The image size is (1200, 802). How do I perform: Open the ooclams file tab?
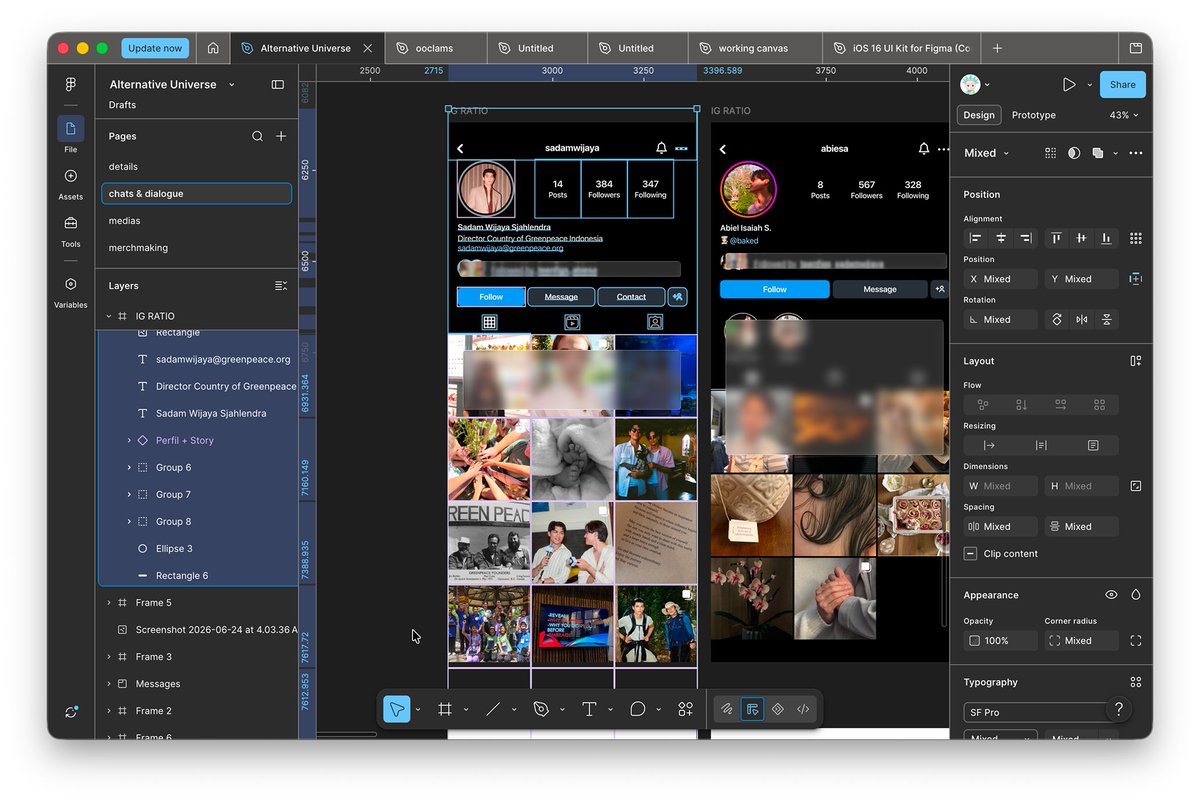click(x=435, y=48)
